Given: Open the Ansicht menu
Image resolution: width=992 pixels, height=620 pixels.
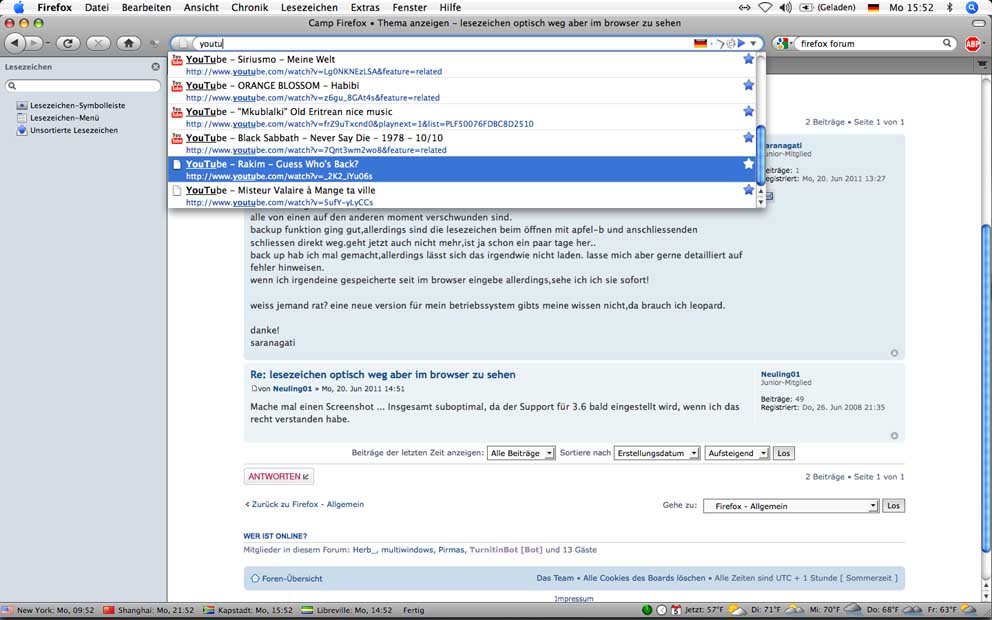Looking at the screenshot, I should (201, 8).
